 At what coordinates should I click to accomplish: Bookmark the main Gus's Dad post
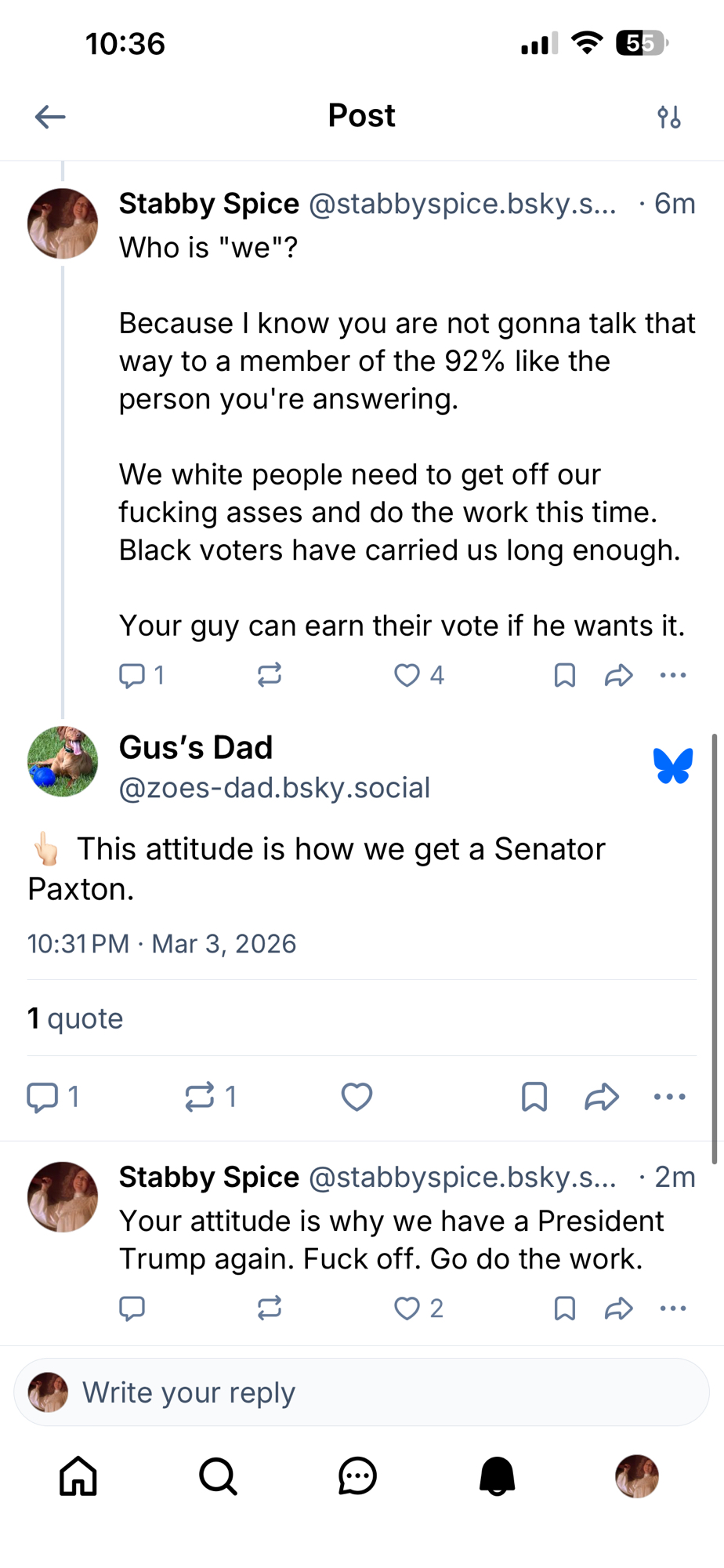pos(534,1097)
